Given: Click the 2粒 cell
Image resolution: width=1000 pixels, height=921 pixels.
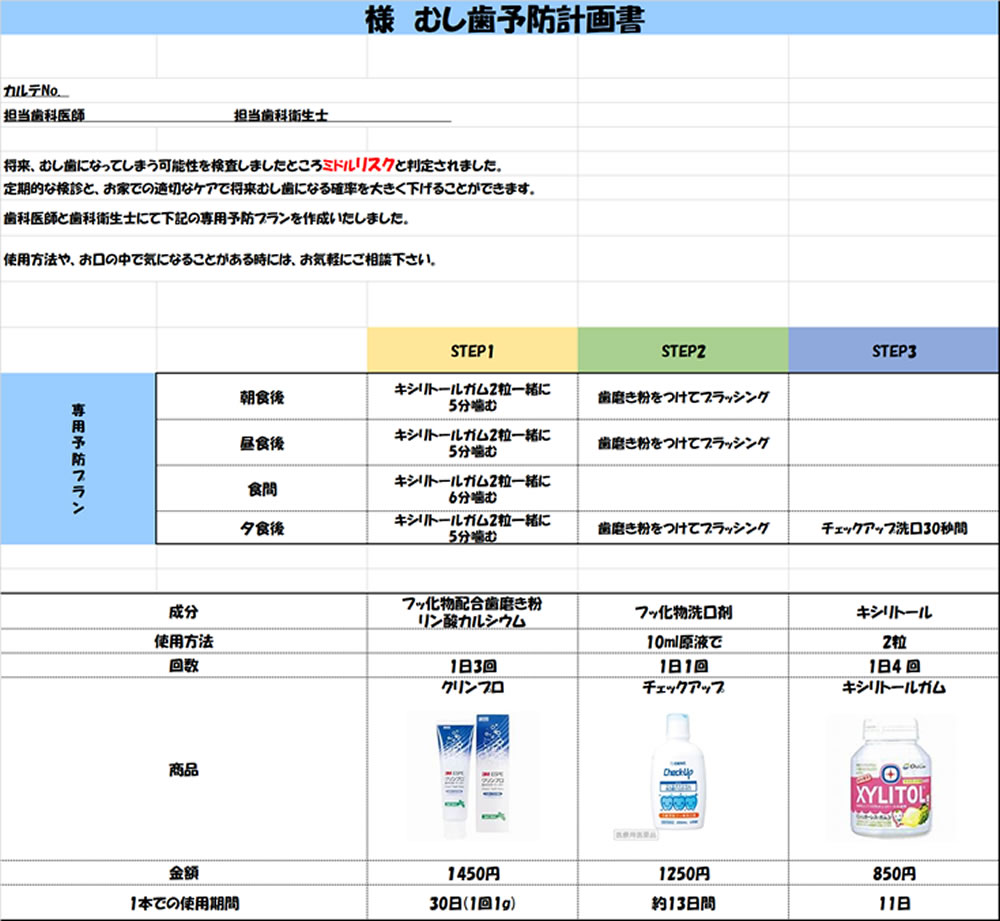Looking at the screenshot, I should coord(894,641).
